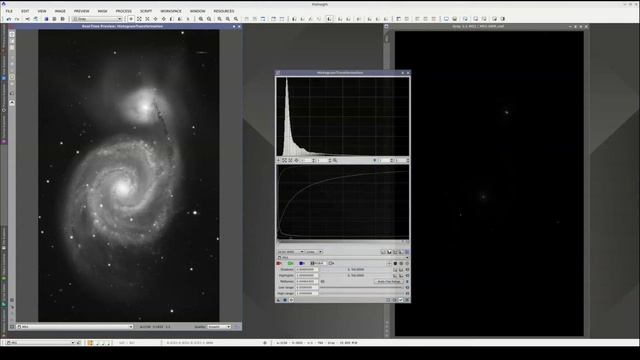Image resolution: width=640 pixels, height=360 pixels.
Task: Click the Auto Clip Setup button
Action: click(x=389, y=282)
